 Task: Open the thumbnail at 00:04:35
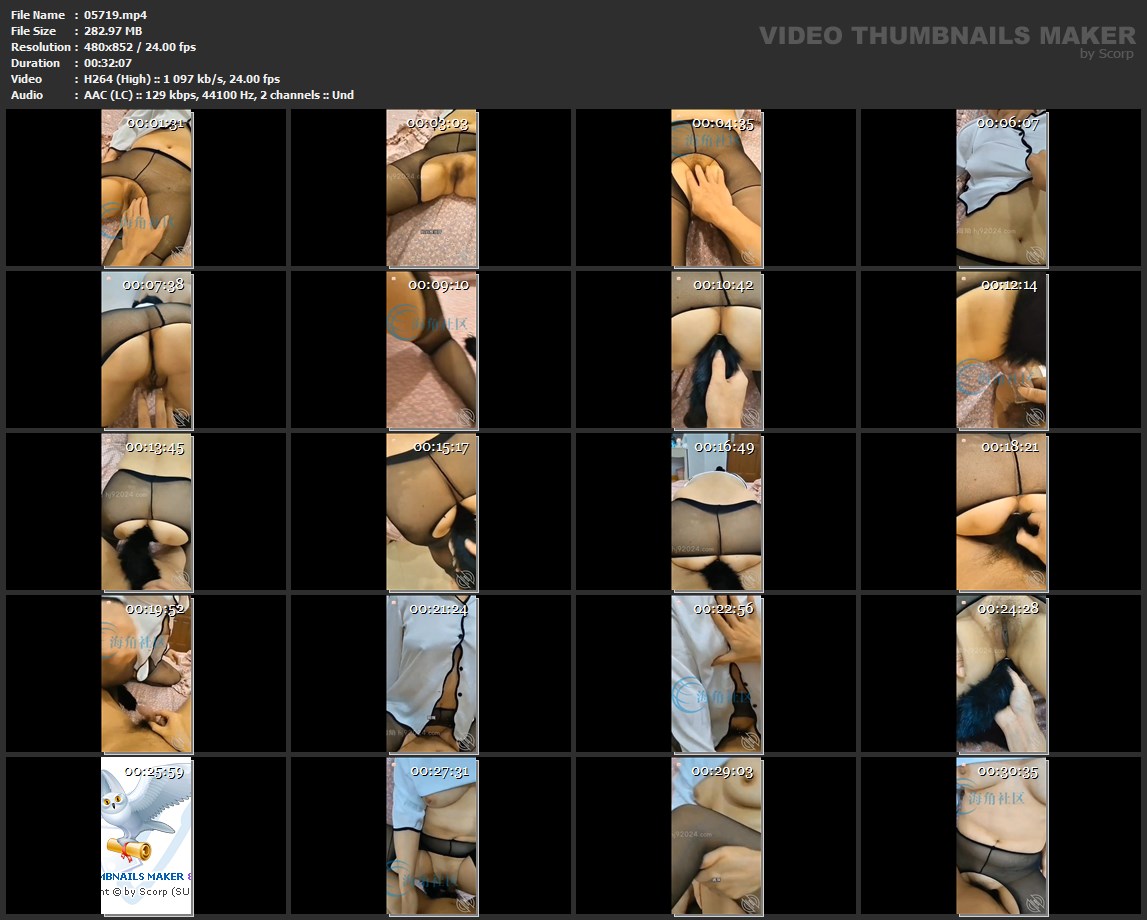click(x=716, y=188)
